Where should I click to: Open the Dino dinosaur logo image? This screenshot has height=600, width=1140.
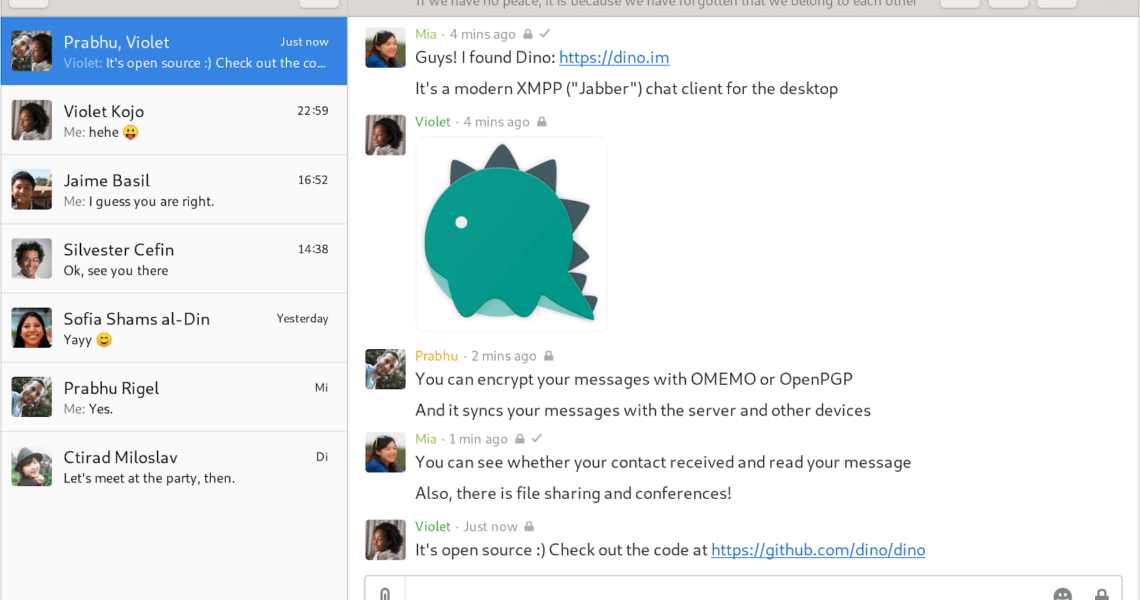[x=511, y=234]
